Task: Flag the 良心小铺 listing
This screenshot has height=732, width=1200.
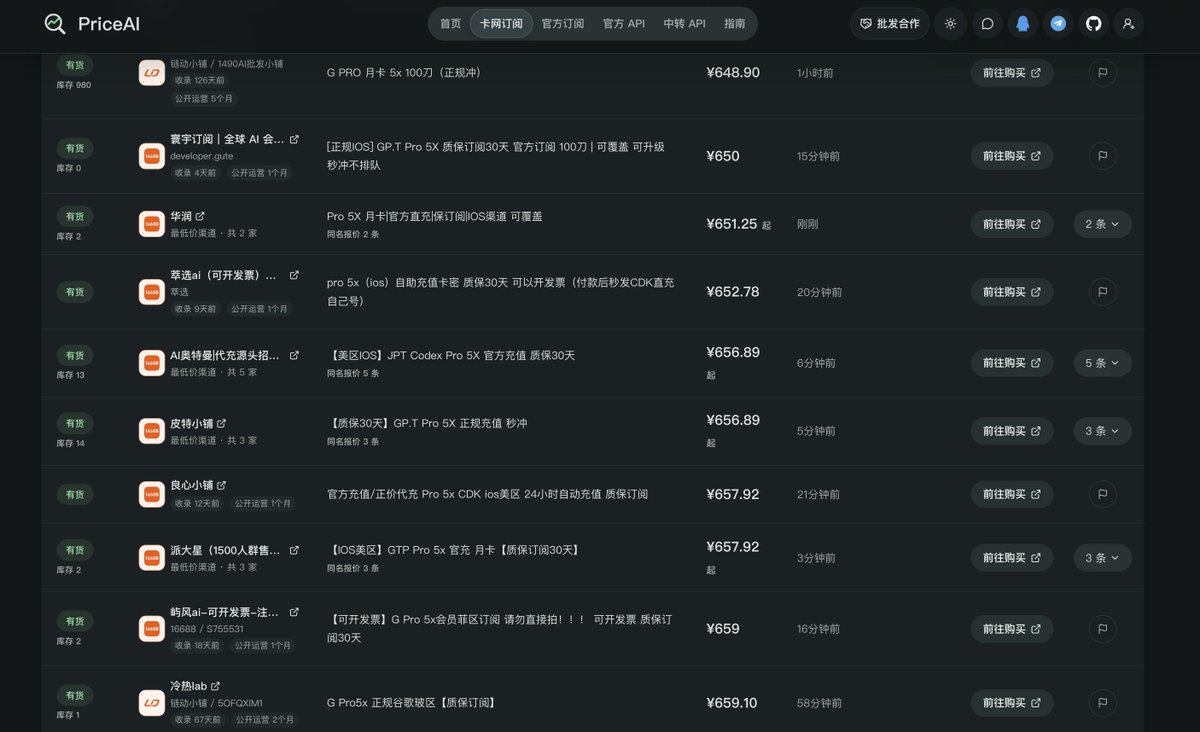Action: tap(1103, 494)
